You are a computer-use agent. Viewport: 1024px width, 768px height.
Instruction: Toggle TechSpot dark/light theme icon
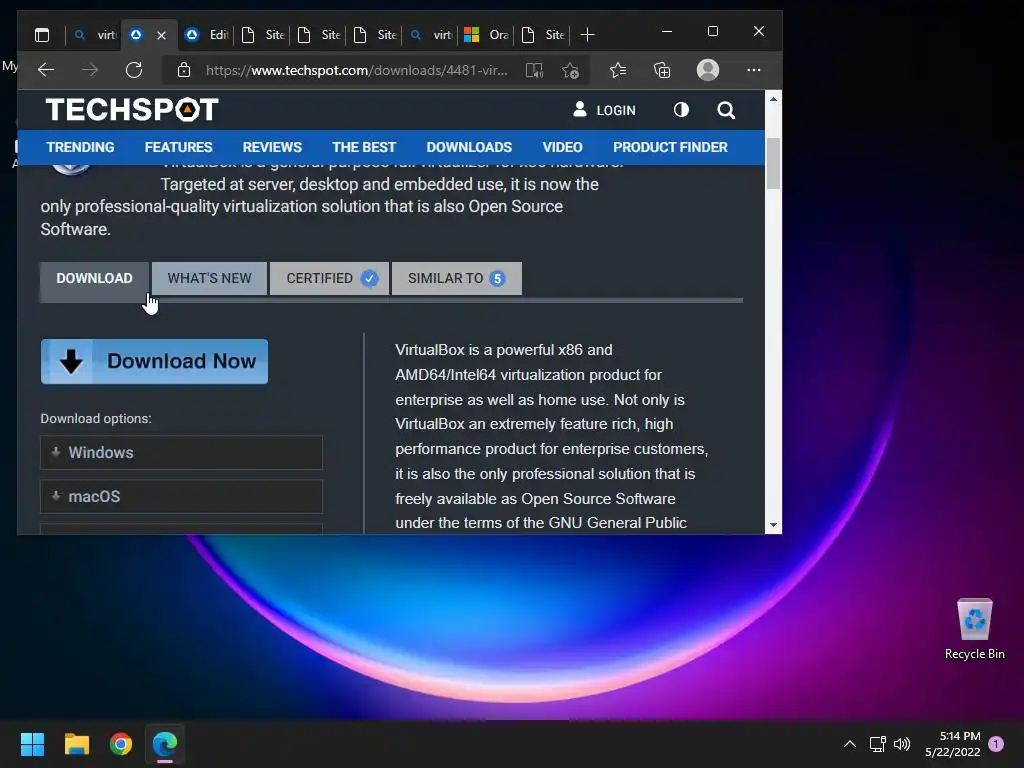681,110
